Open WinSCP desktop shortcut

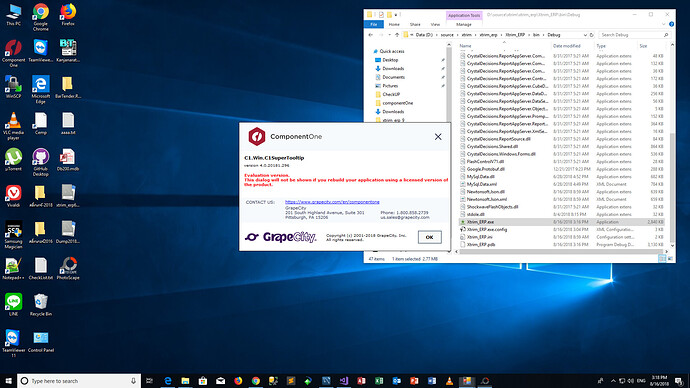pos(13,87)
